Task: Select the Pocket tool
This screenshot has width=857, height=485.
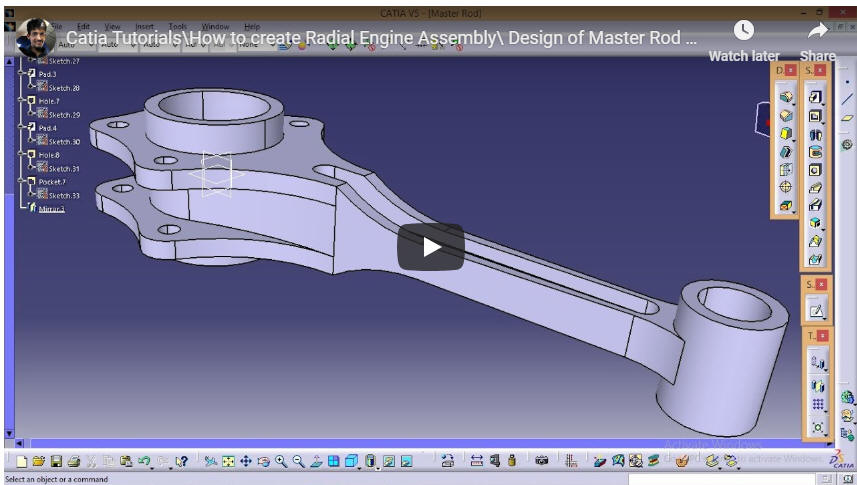Action: coord(815,116)
